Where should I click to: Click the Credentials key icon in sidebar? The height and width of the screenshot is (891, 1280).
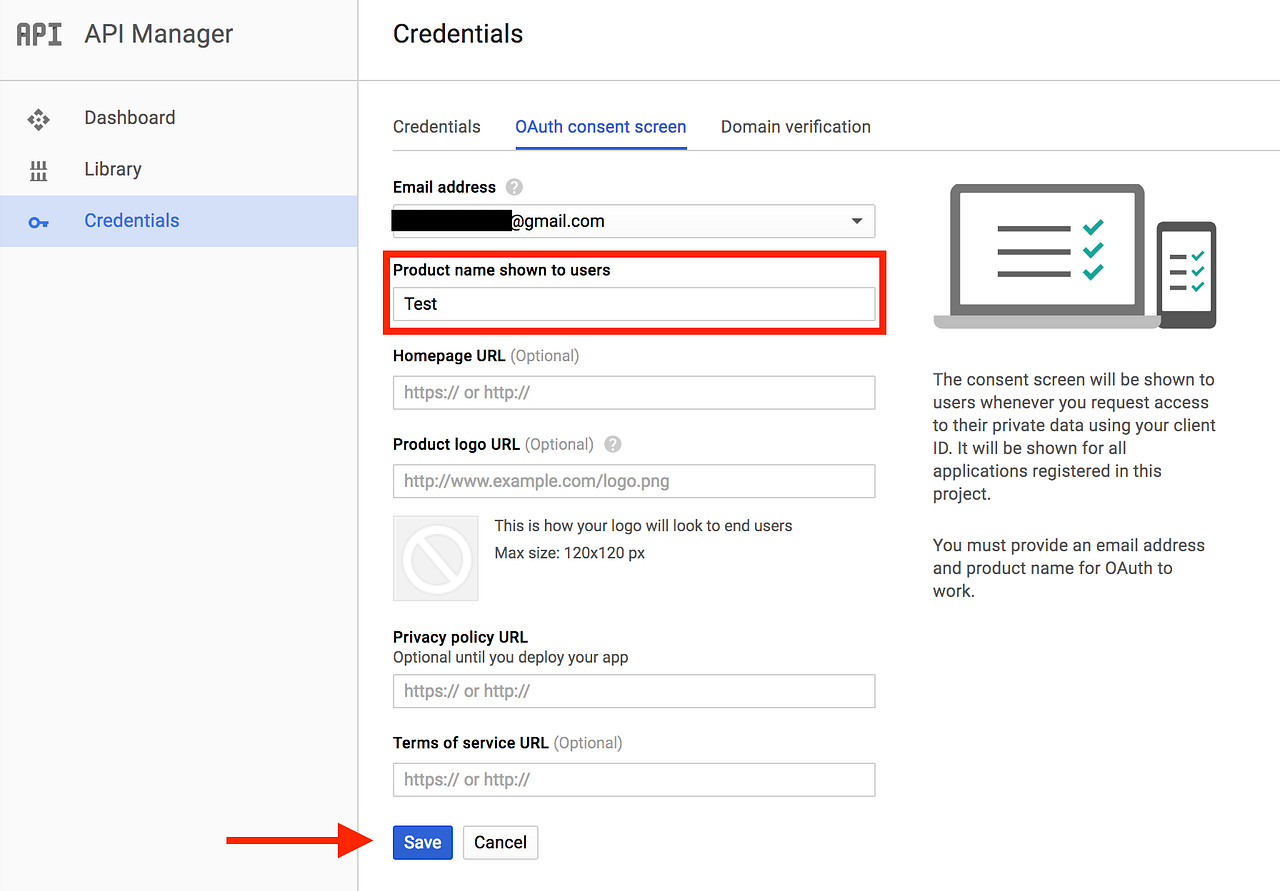38,221
